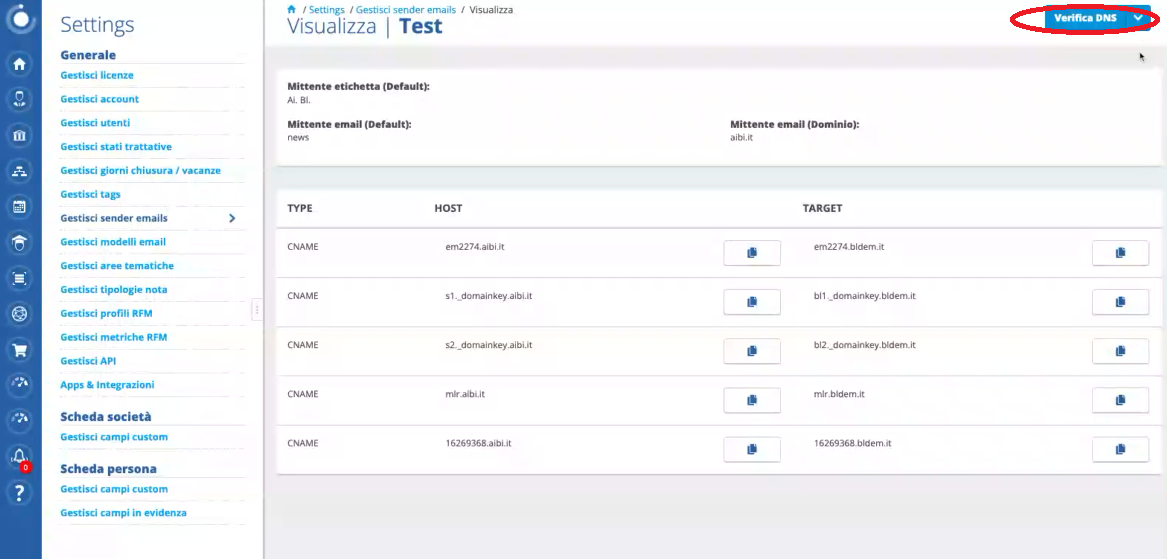
Task: Open the list document icon in the sidebar
Action: click(20, 278)
